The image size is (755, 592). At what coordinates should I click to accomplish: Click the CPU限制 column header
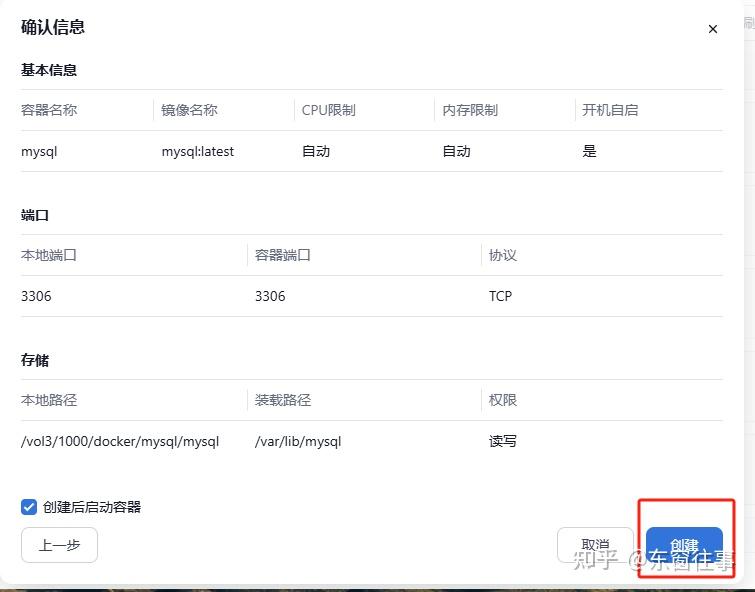pyautogui.click(x=328, y=110)
